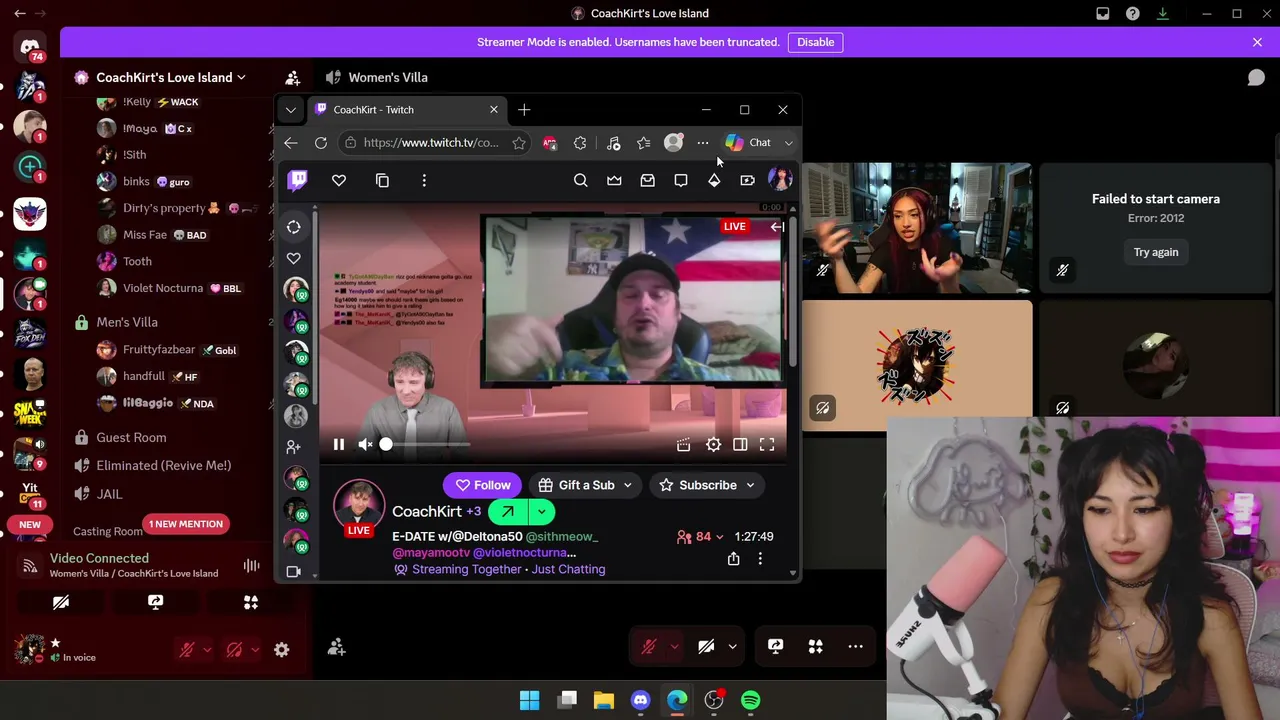Viewport: 1280px width, 720px height.
Task: Click Try again on the failed camera tile
Action: point(1156,252)
